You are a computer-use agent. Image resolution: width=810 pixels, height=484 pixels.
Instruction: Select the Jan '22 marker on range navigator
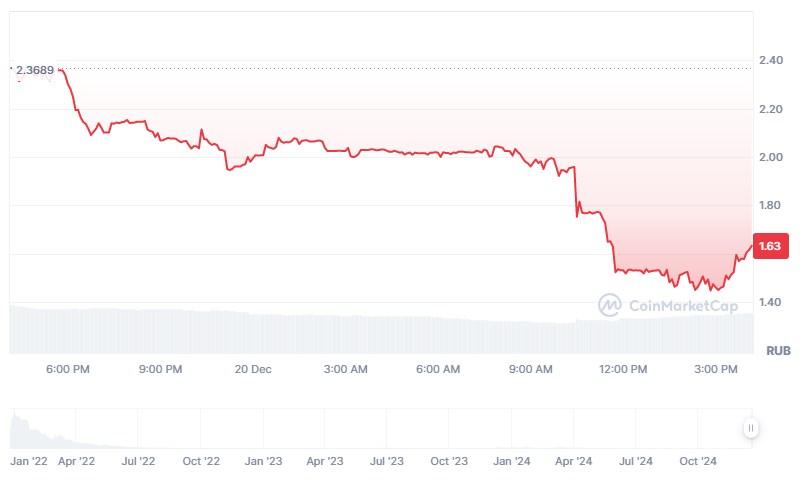[x=29, y=461]
